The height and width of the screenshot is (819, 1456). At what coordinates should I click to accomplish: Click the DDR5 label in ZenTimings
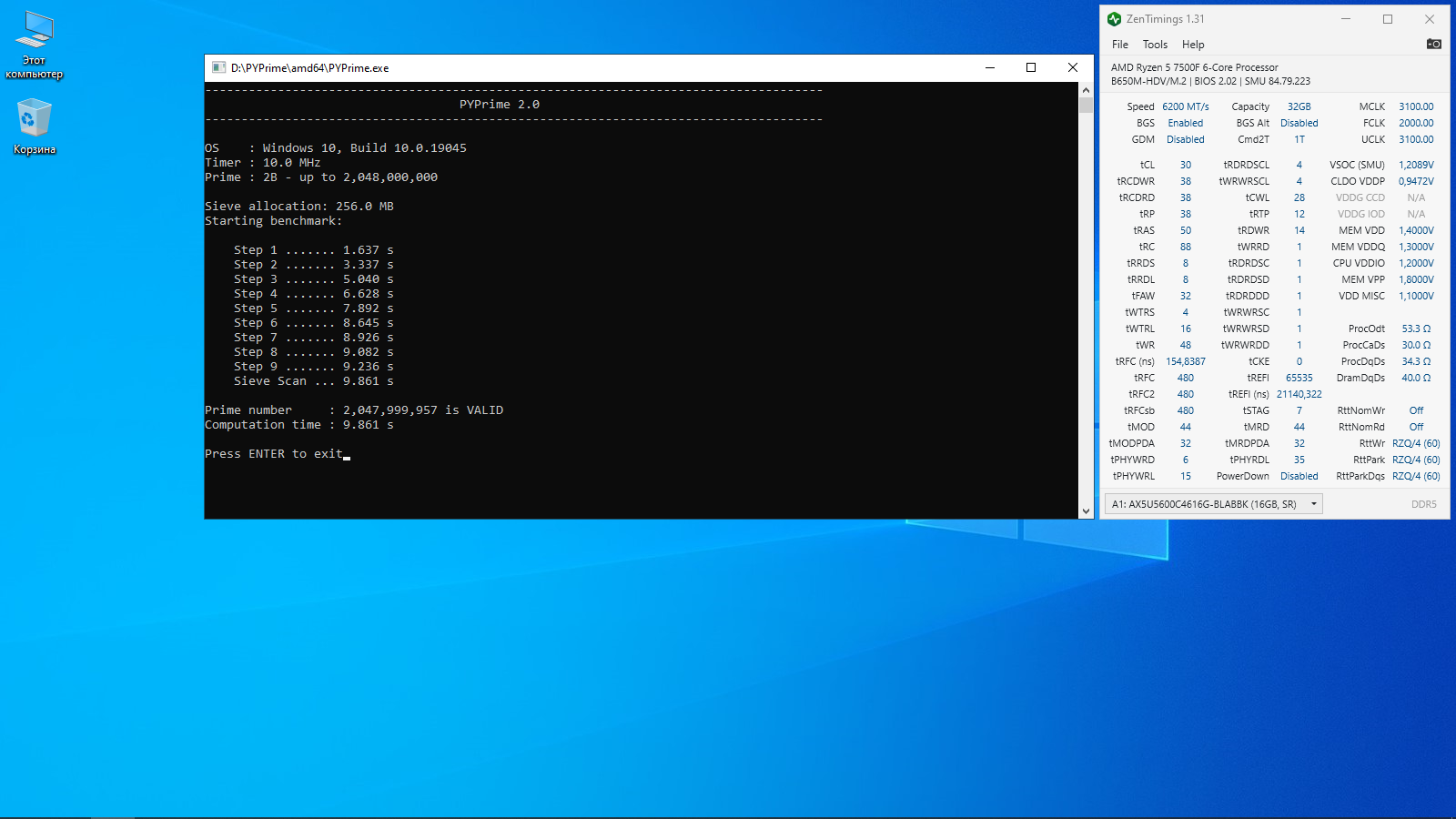click(1424, 504)
